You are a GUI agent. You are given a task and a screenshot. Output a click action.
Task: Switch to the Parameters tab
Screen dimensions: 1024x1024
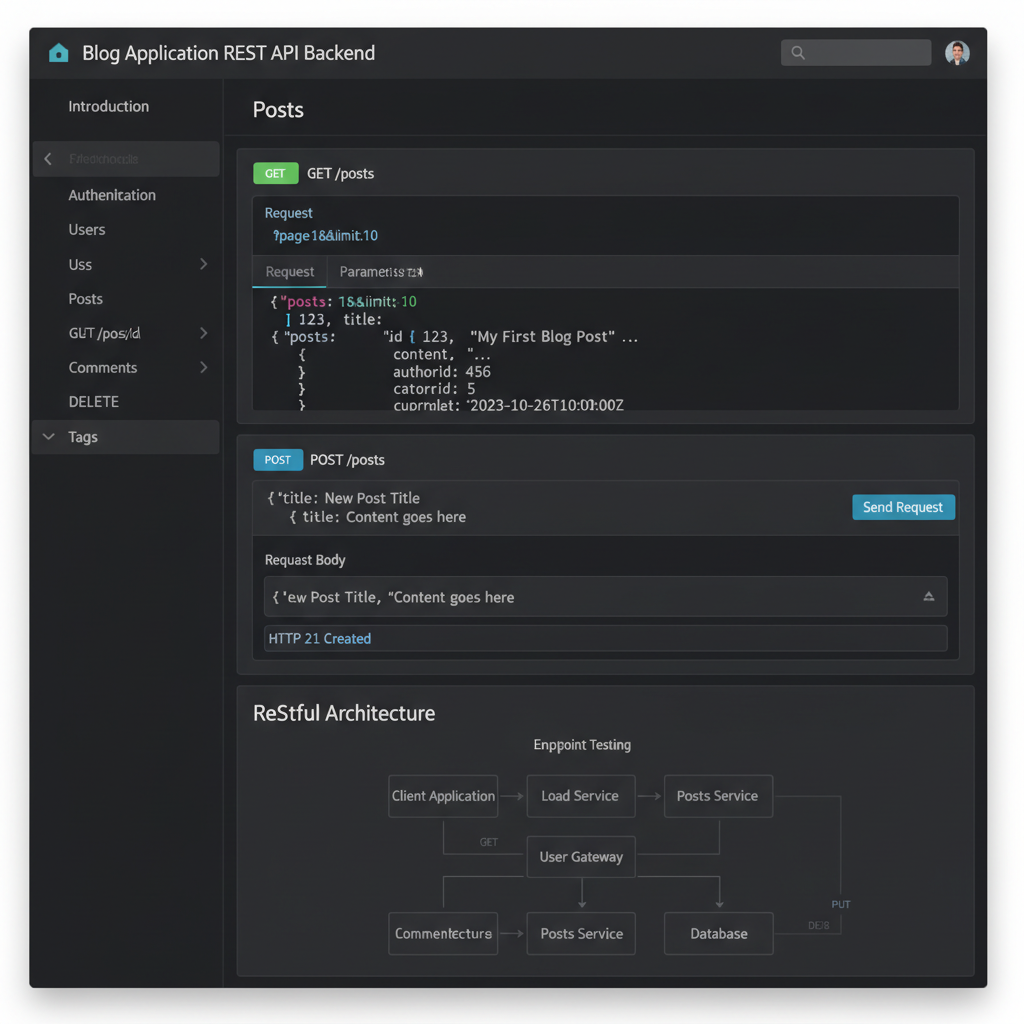tap(380, 272)
